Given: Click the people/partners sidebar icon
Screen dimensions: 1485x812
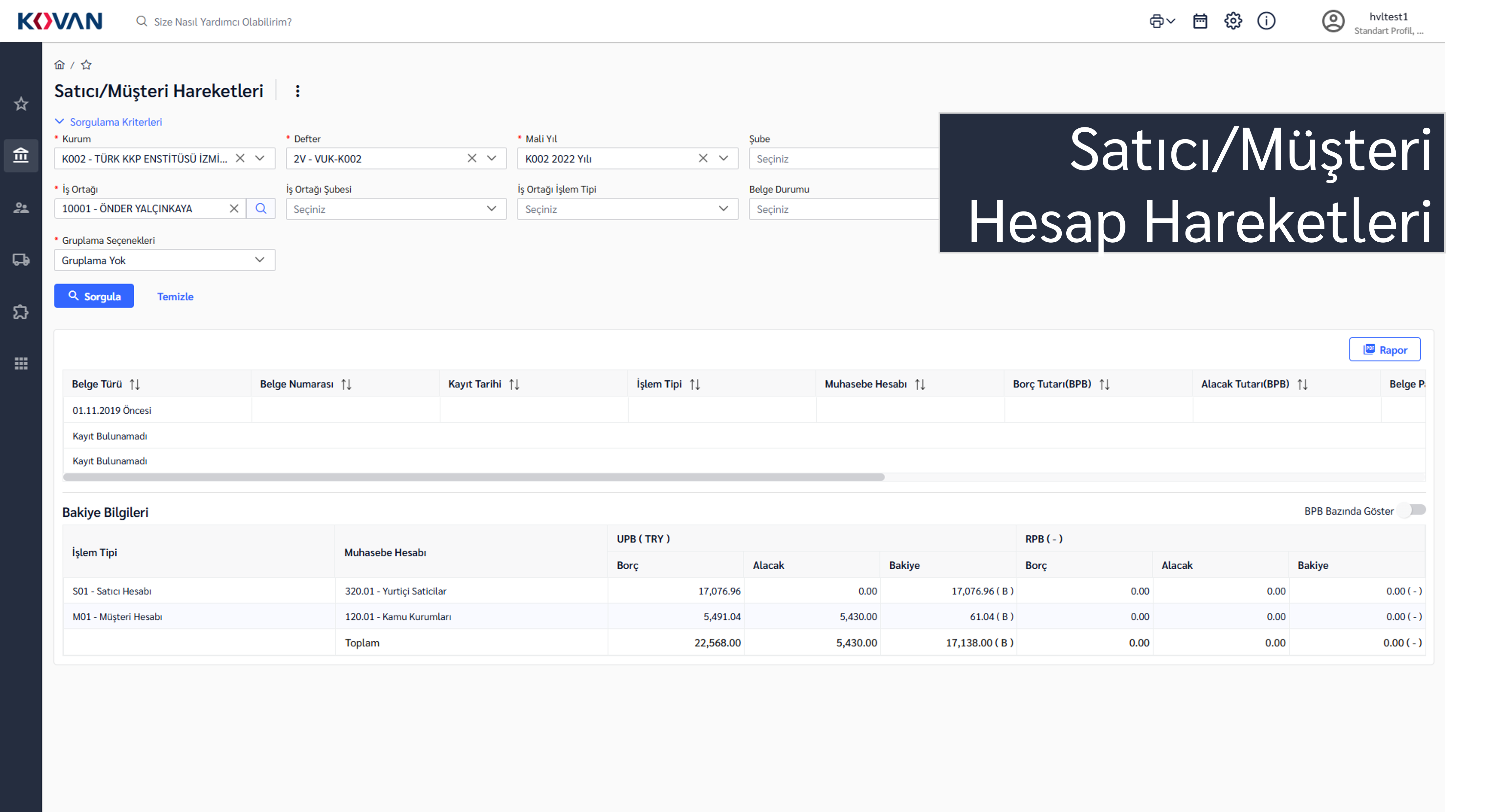Looking at the screenshot, I should 21,208.
